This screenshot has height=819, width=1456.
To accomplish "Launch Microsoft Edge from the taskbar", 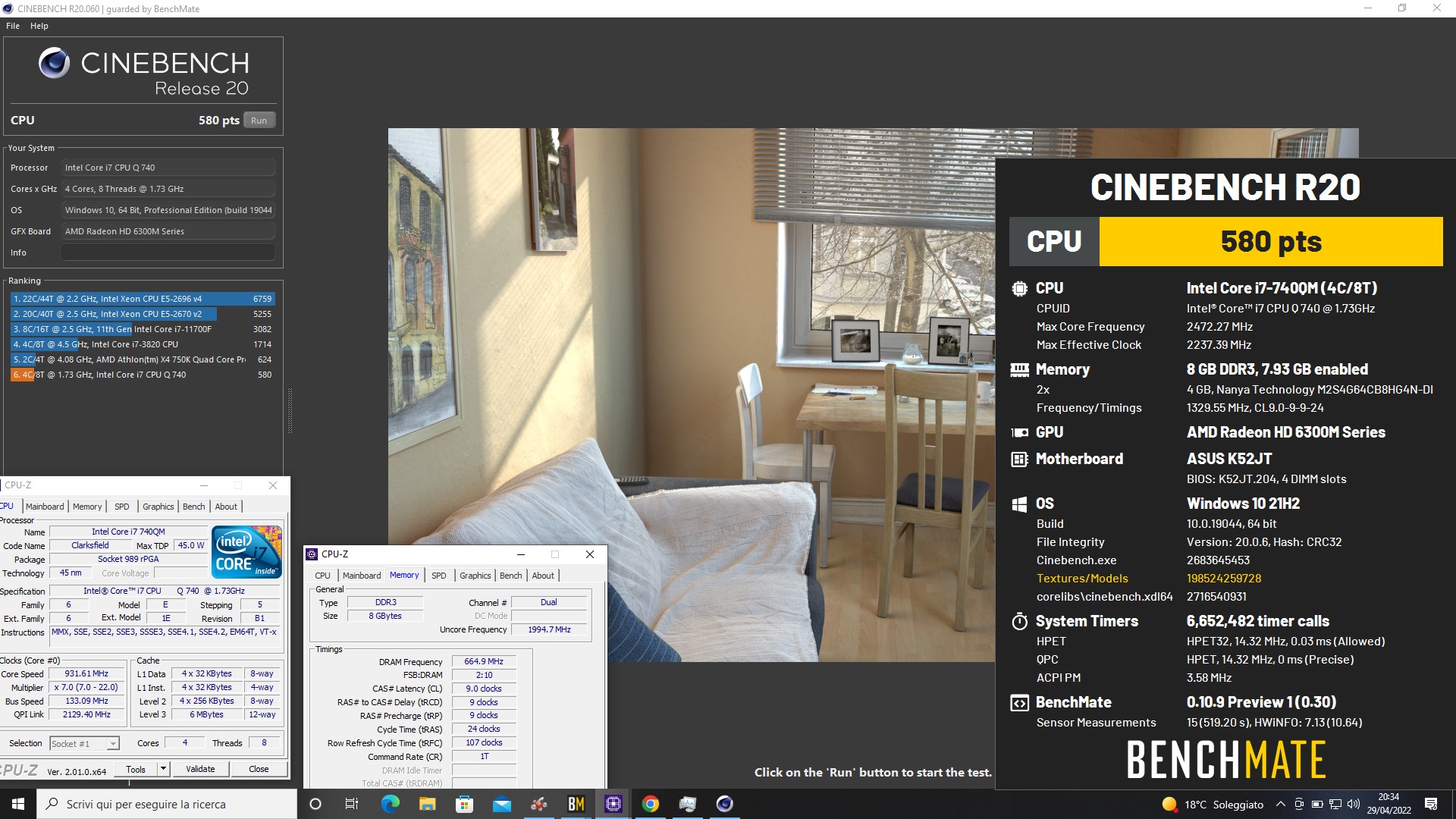I will [390, 804].
